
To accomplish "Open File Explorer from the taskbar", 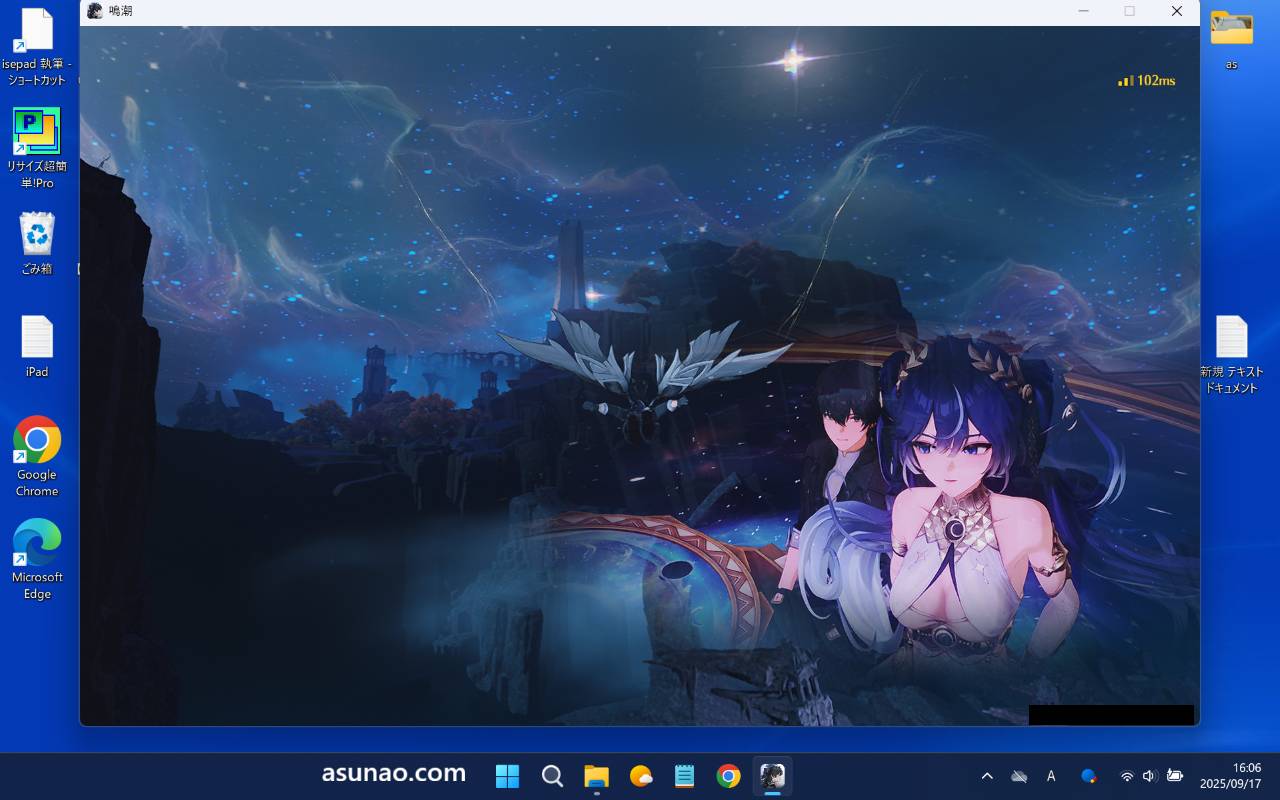I will pyautogui.click(x=597, y=776).
